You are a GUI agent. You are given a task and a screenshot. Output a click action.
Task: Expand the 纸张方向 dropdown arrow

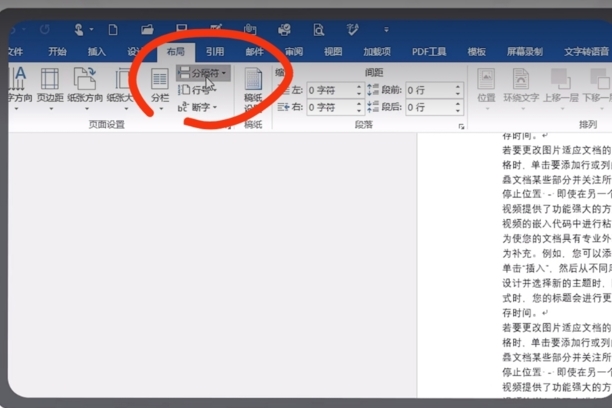click(87, 109)
